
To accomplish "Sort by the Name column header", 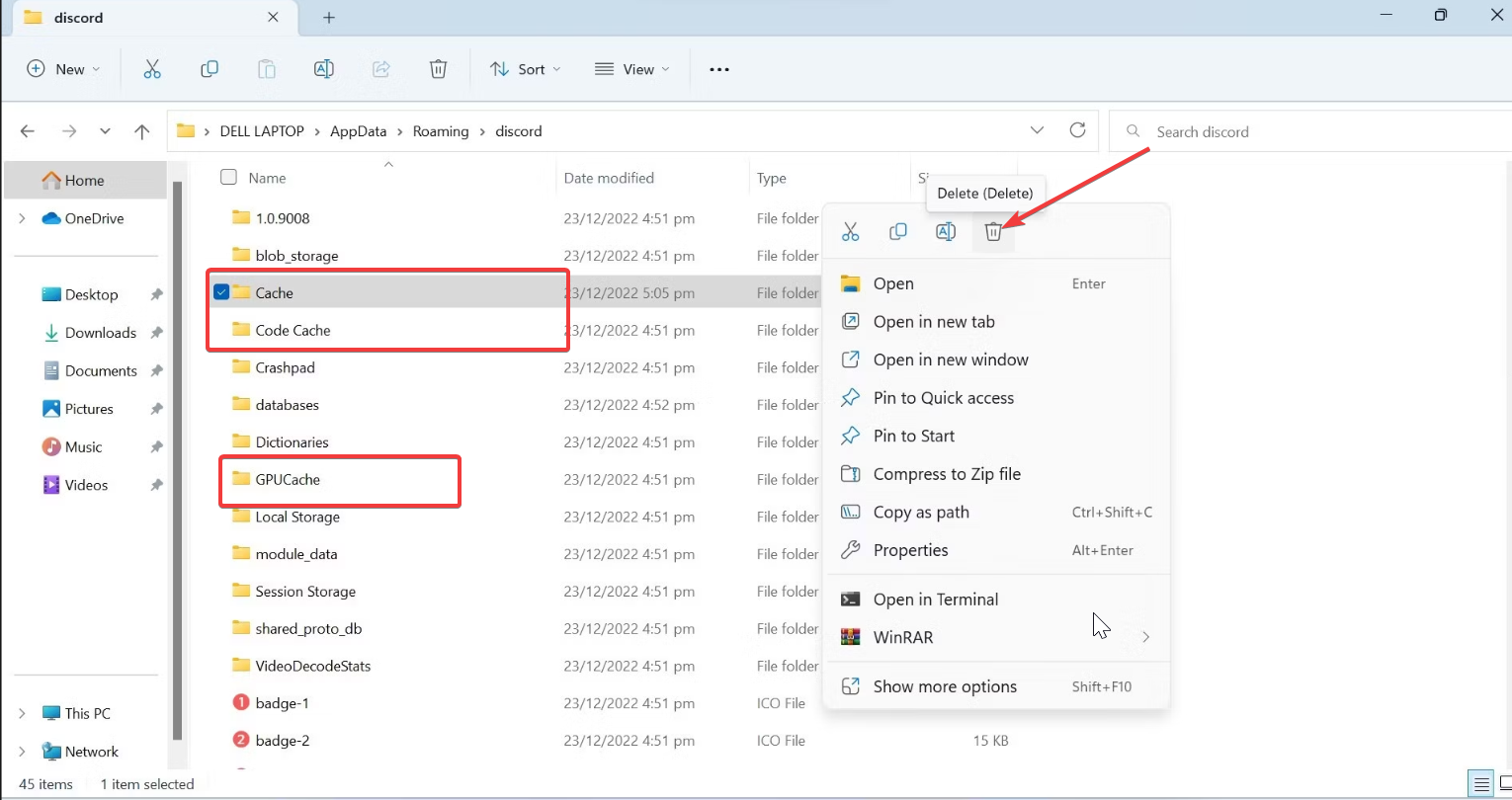I will click(x=267, y=178).
